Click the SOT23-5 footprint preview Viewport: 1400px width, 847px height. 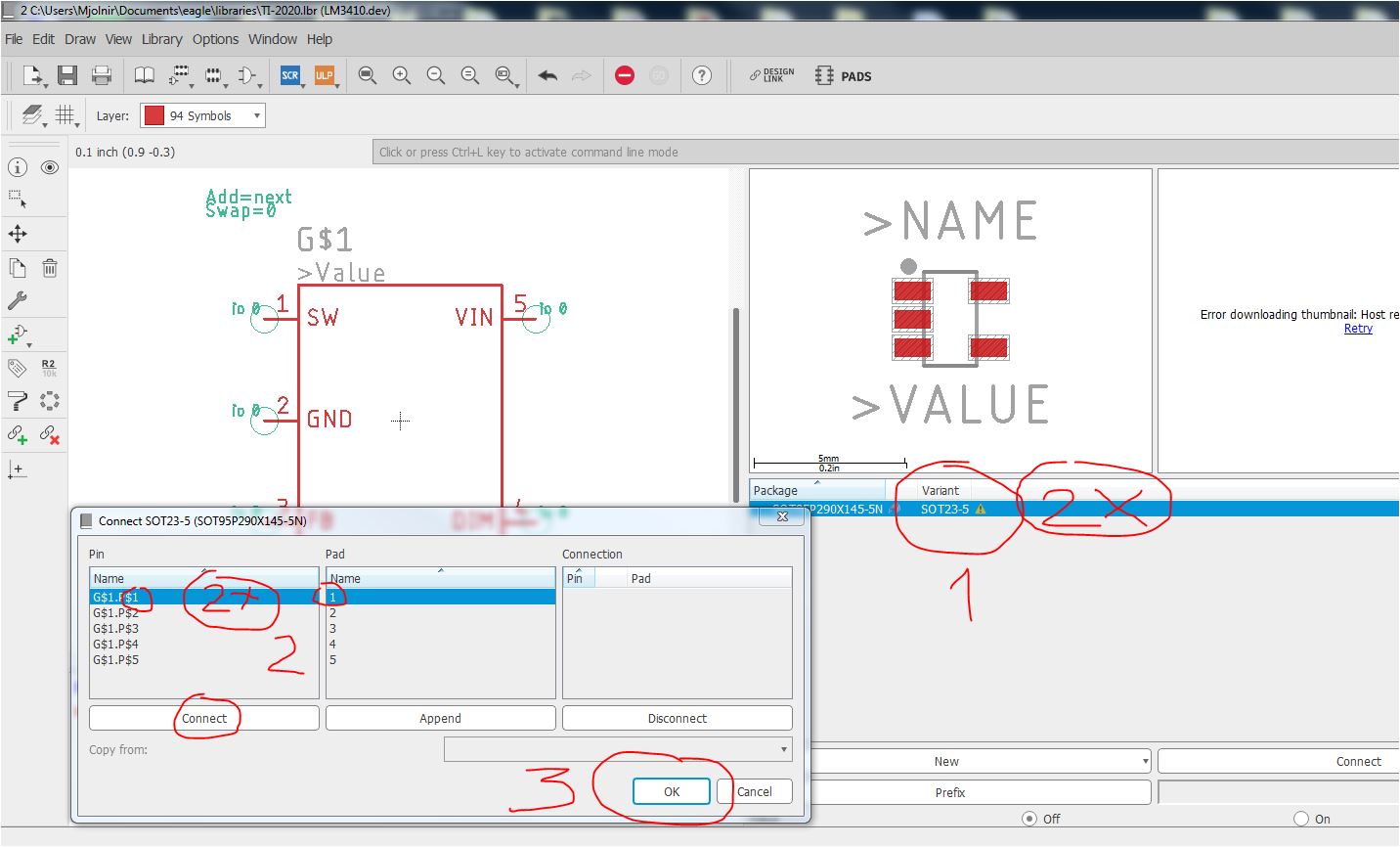click(950, 320)
